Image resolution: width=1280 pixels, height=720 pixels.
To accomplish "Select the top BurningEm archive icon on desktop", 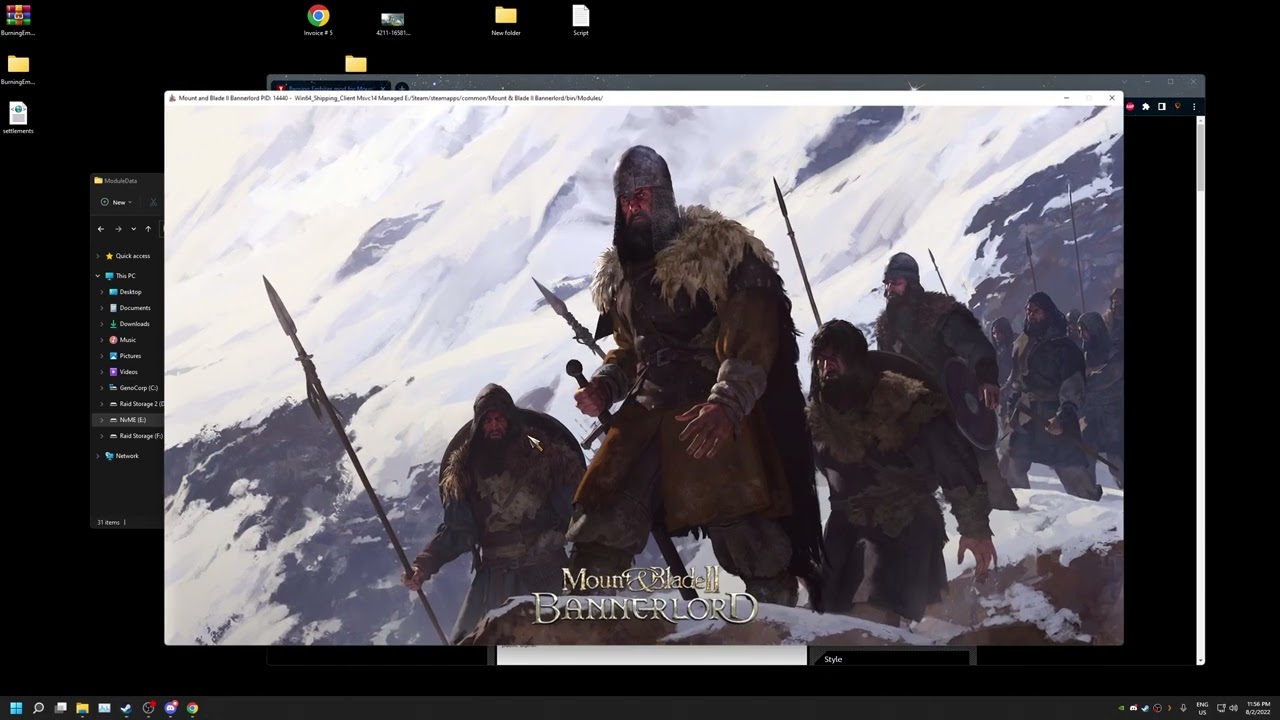I will point(18,21).
